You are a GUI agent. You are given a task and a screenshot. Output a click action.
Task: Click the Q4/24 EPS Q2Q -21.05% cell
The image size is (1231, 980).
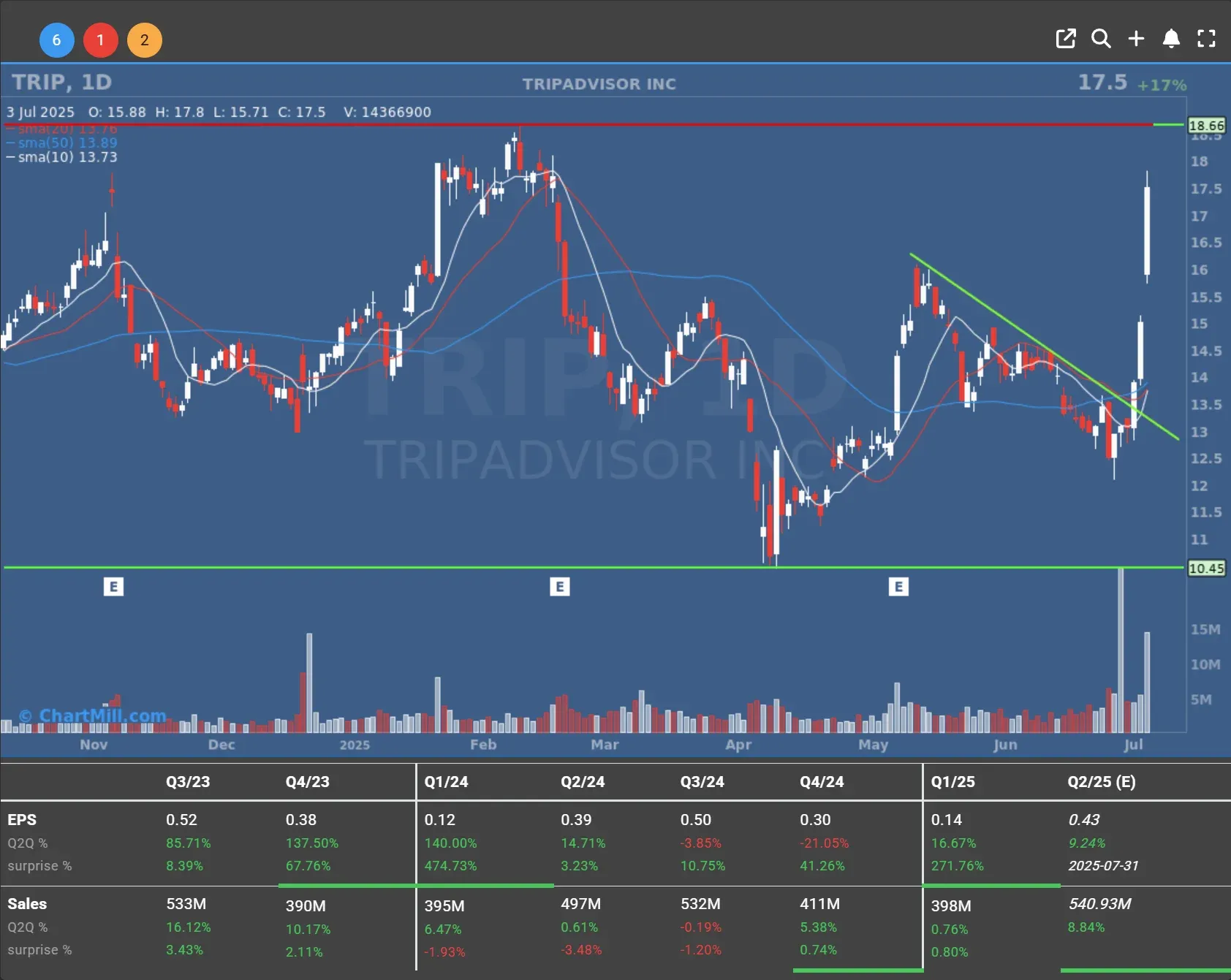[x=825, y=843]
